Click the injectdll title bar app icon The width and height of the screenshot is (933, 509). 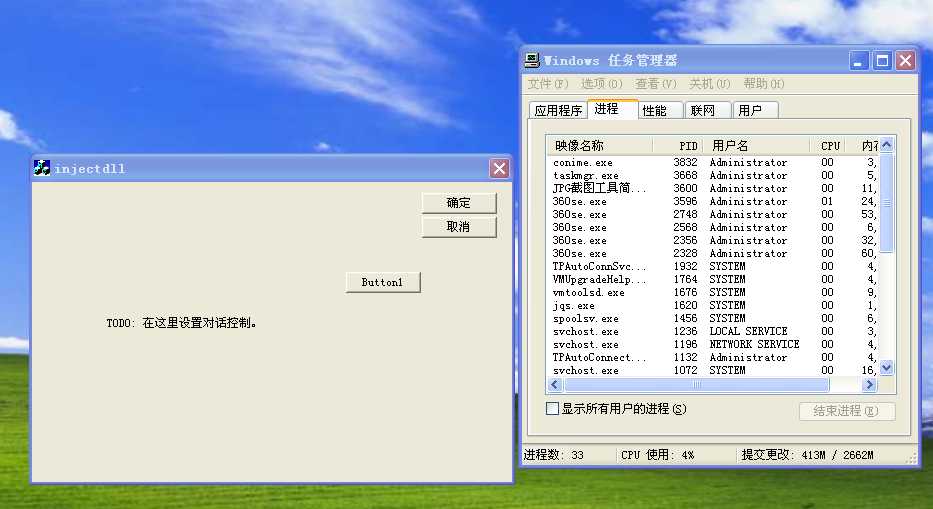click(x=42, y=168)
